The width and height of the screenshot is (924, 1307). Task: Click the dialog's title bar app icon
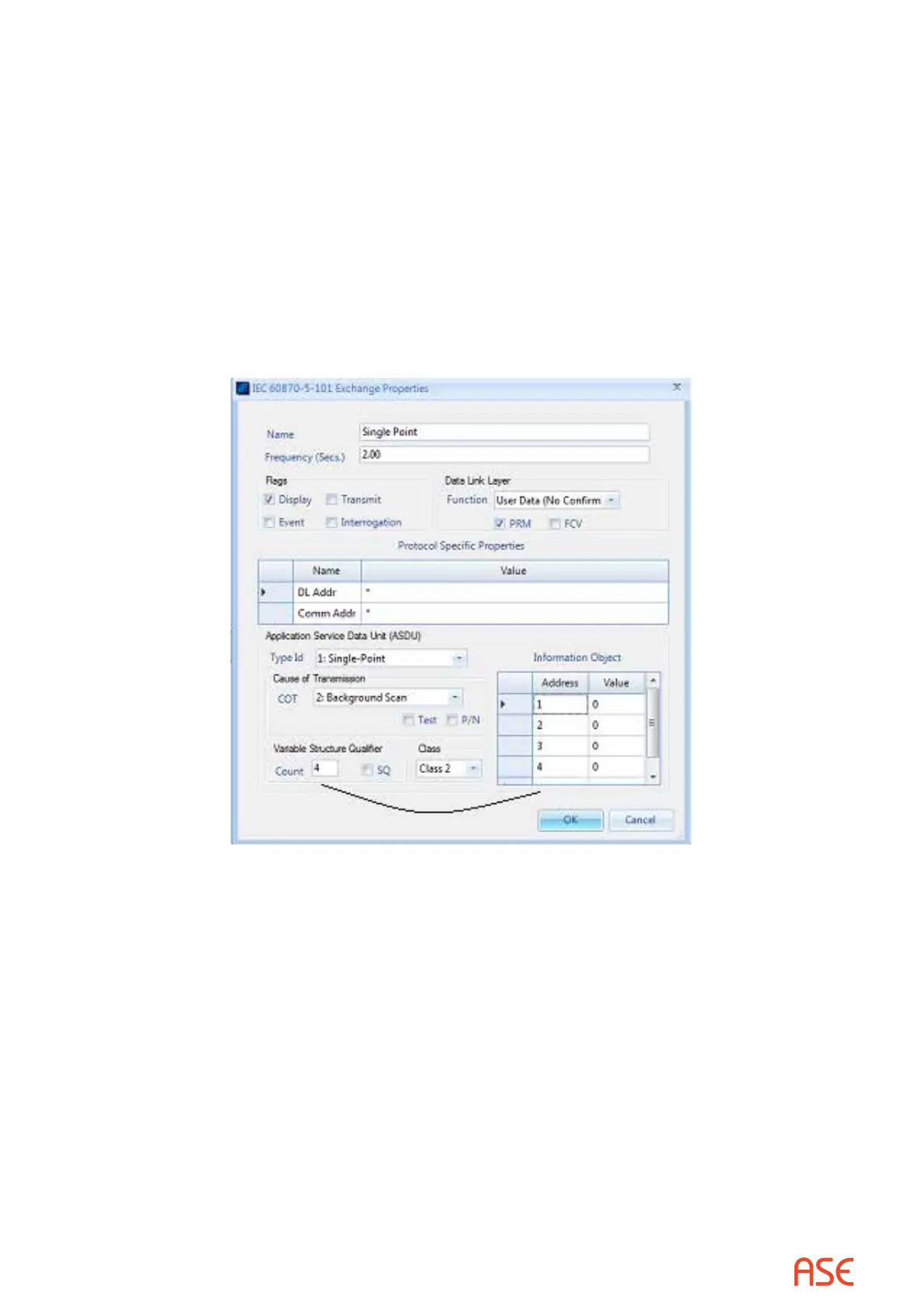coord(243,387)
